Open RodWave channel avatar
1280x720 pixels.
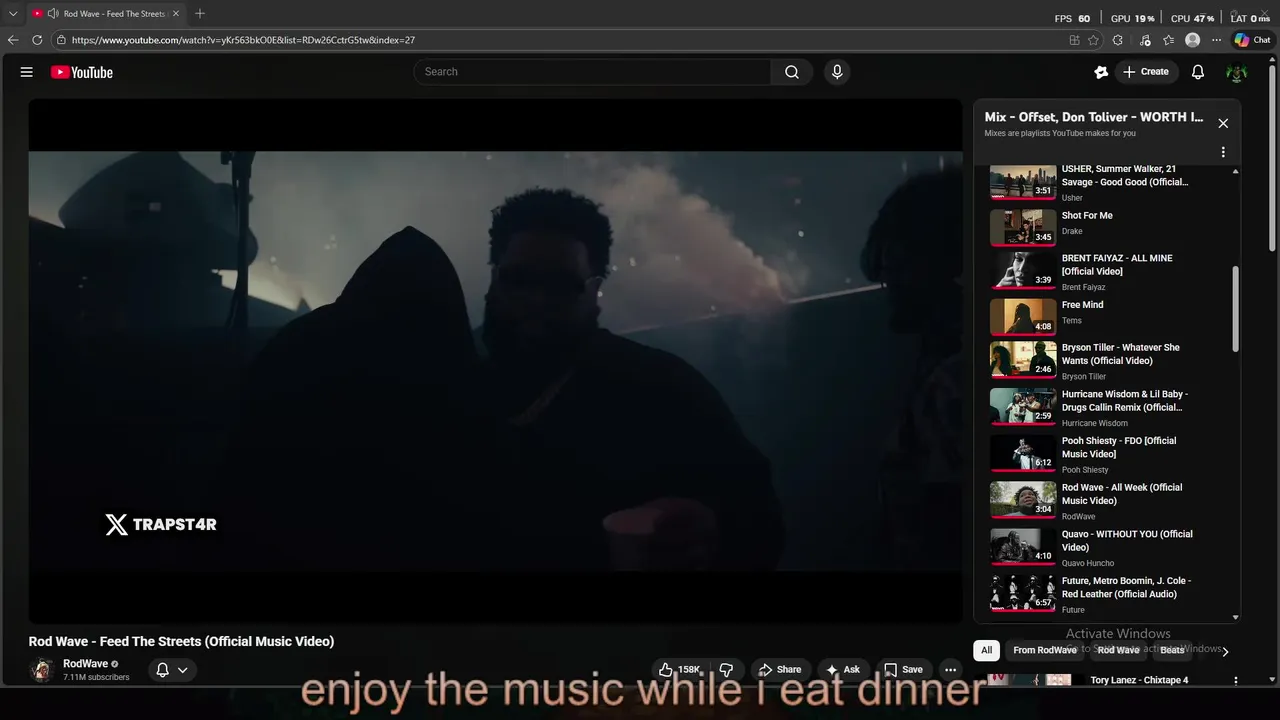pos(42,670)
